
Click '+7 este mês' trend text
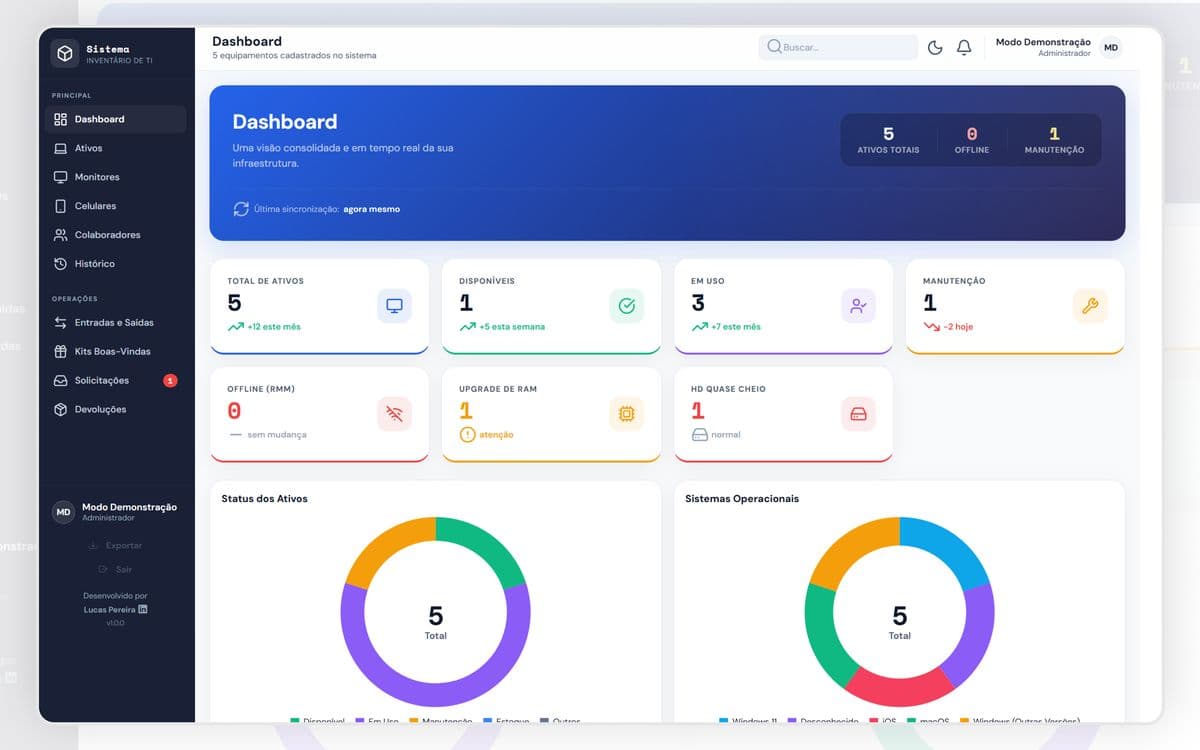coord(736,327)
